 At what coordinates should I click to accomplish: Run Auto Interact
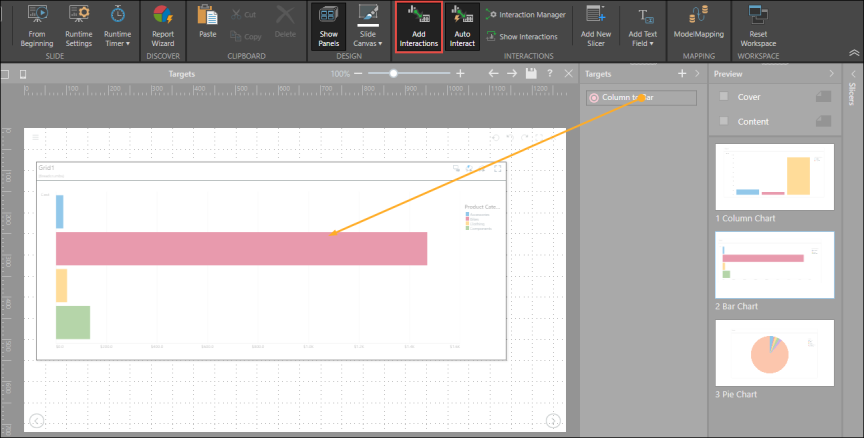(461, 27)
